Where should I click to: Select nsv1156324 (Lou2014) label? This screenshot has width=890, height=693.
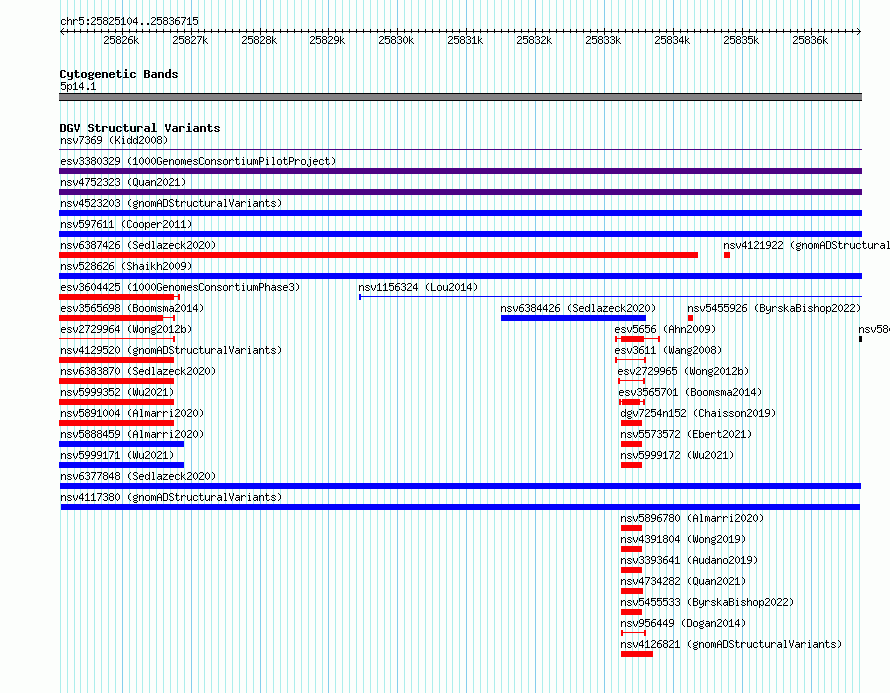[418, 287]
